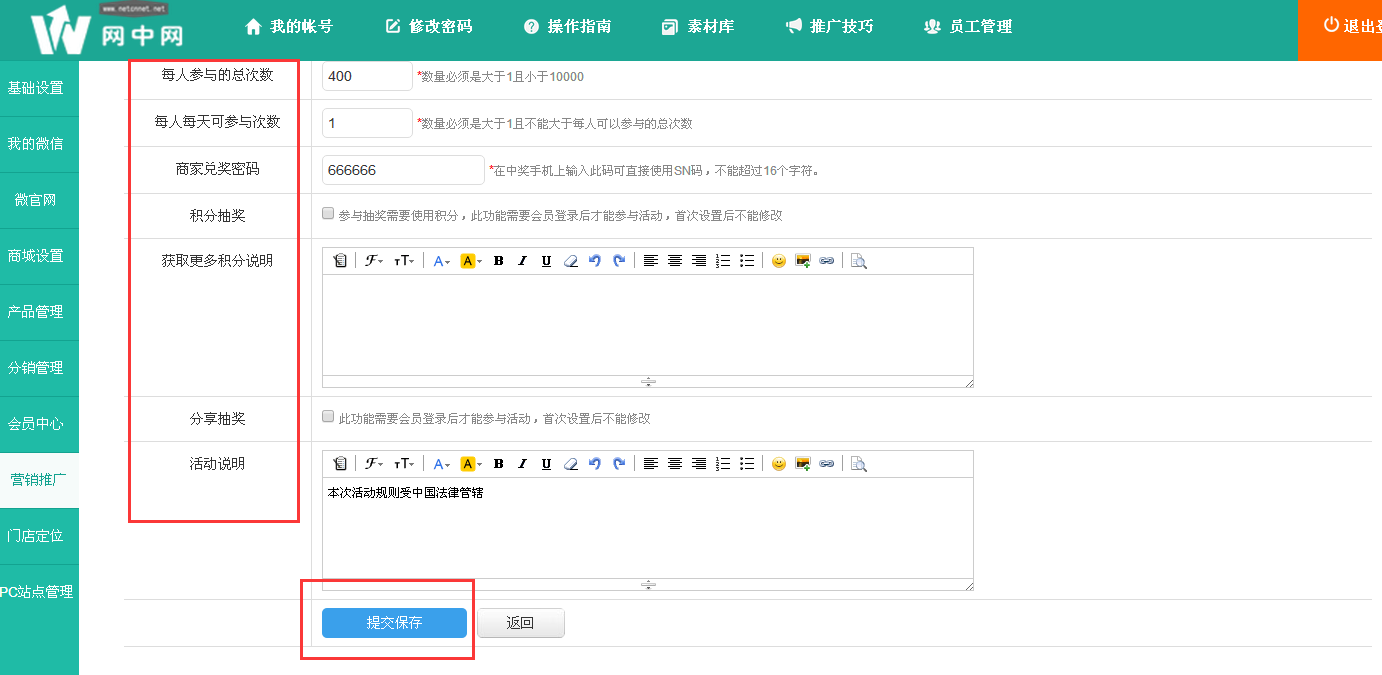Screen dimensions: 1382x675
Task: Open 员工管理 in top navigation
Action: 968,27
